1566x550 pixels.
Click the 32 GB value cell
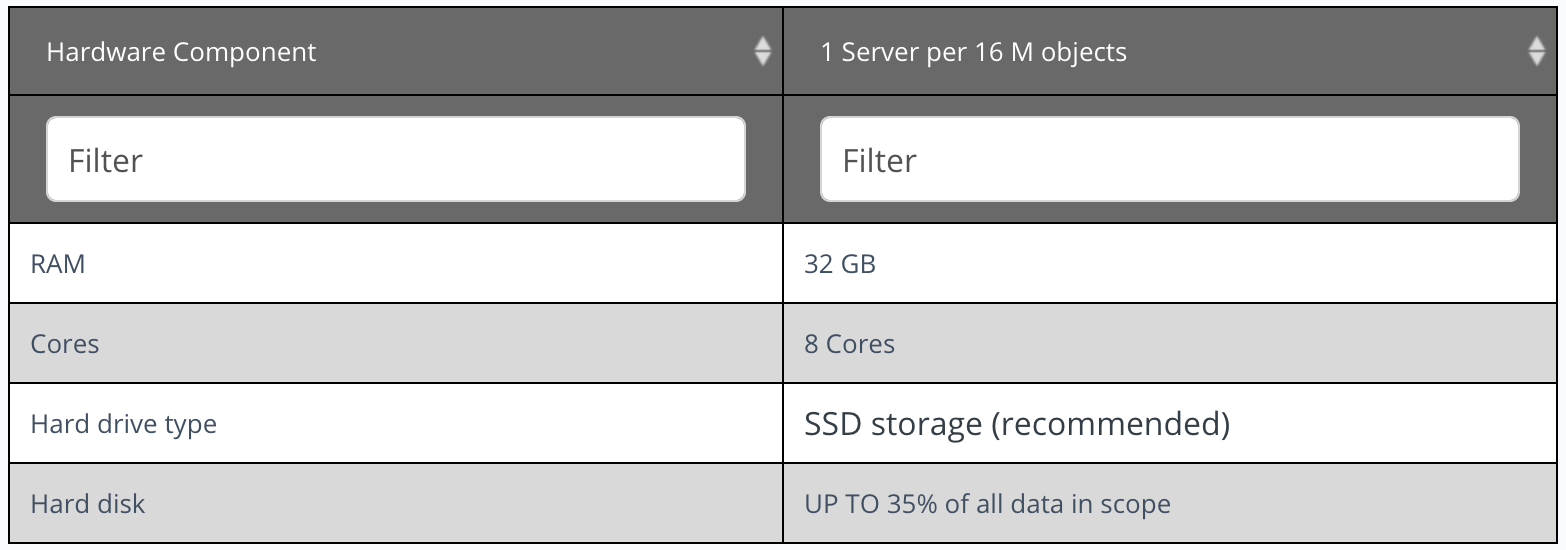(x=1171, y=263)
